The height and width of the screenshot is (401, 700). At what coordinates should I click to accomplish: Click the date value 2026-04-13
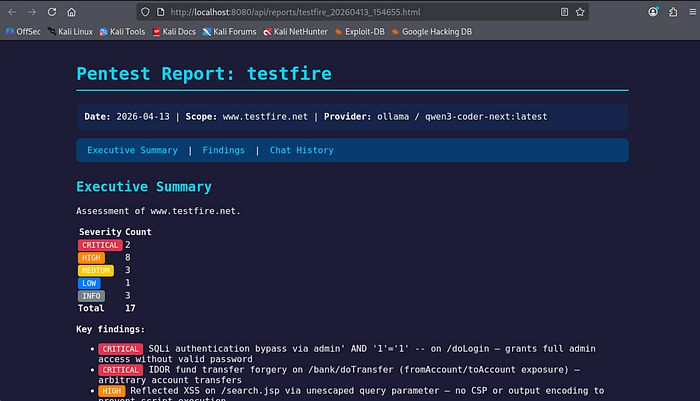coord(143,117)
